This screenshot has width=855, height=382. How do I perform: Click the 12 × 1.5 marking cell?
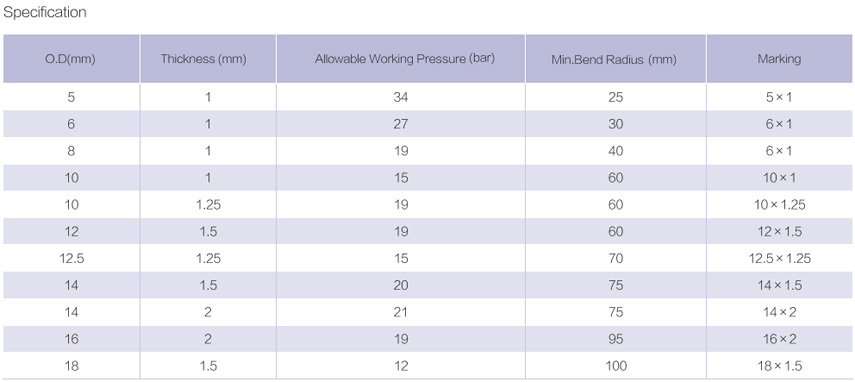tap(779, 232)
